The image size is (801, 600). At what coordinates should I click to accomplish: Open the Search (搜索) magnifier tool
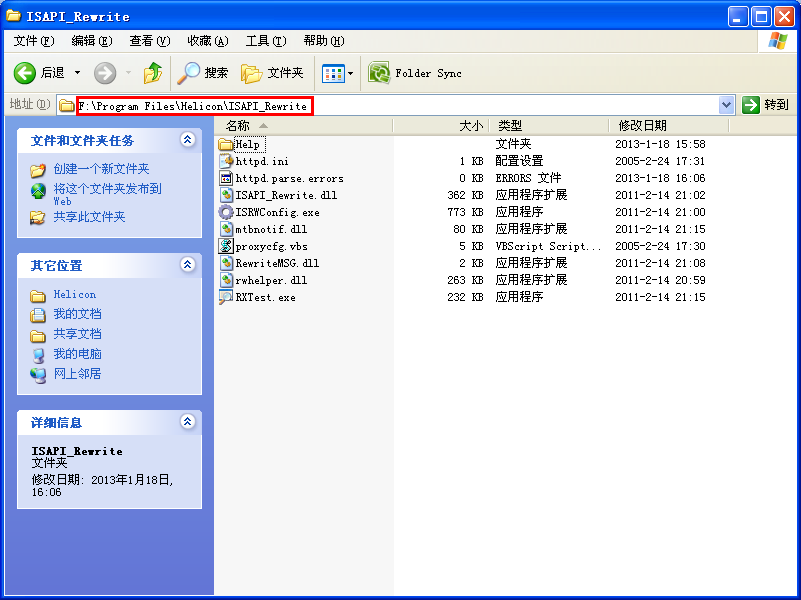[x=202, y=73]
